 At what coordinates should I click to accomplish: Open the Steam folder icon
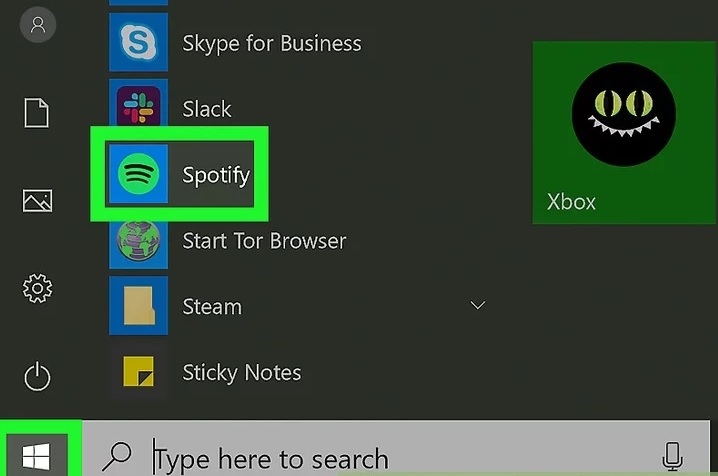point(138,306)
